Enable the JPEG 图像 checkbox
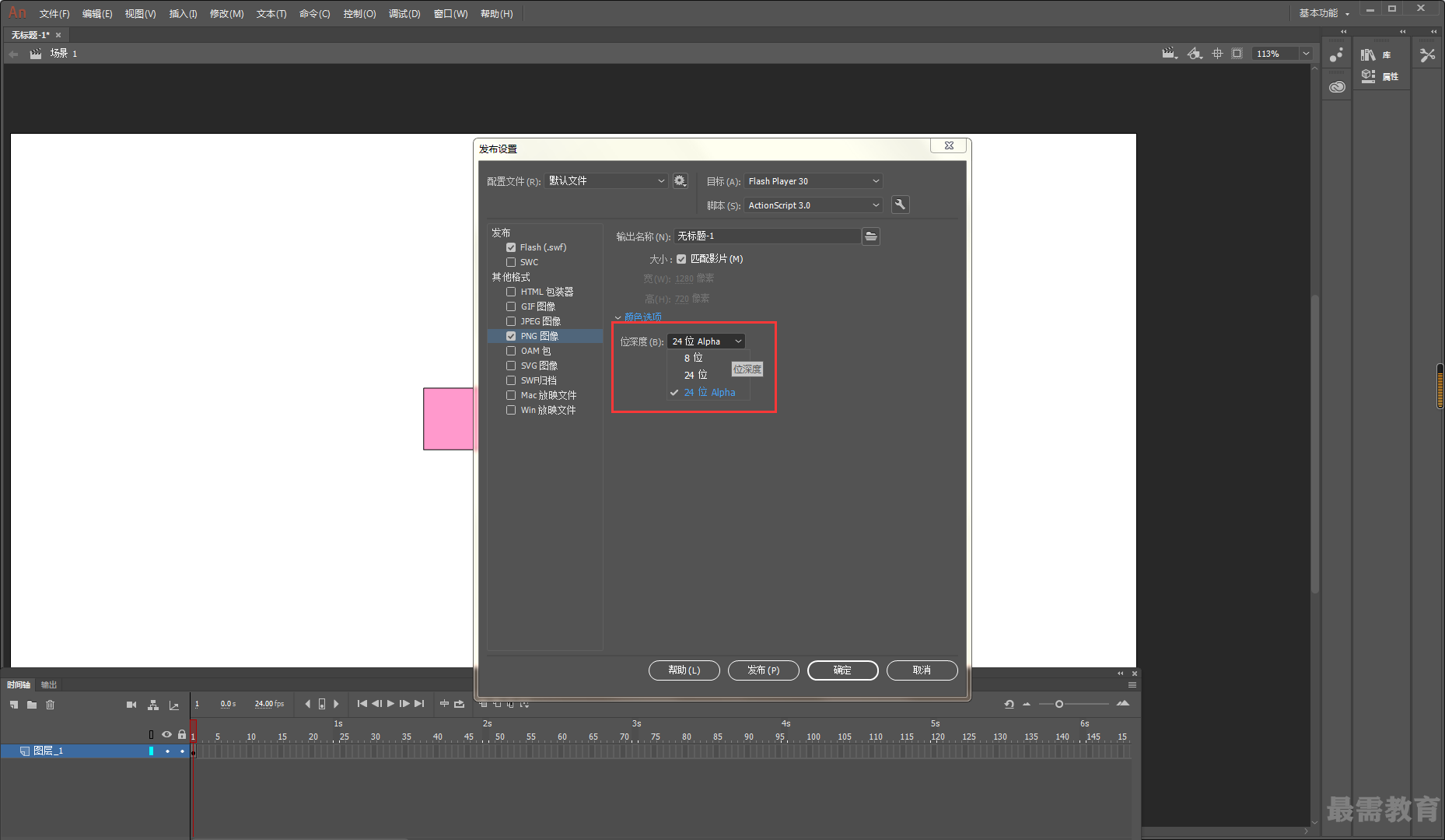1445x840 pixels. [511, 321]
